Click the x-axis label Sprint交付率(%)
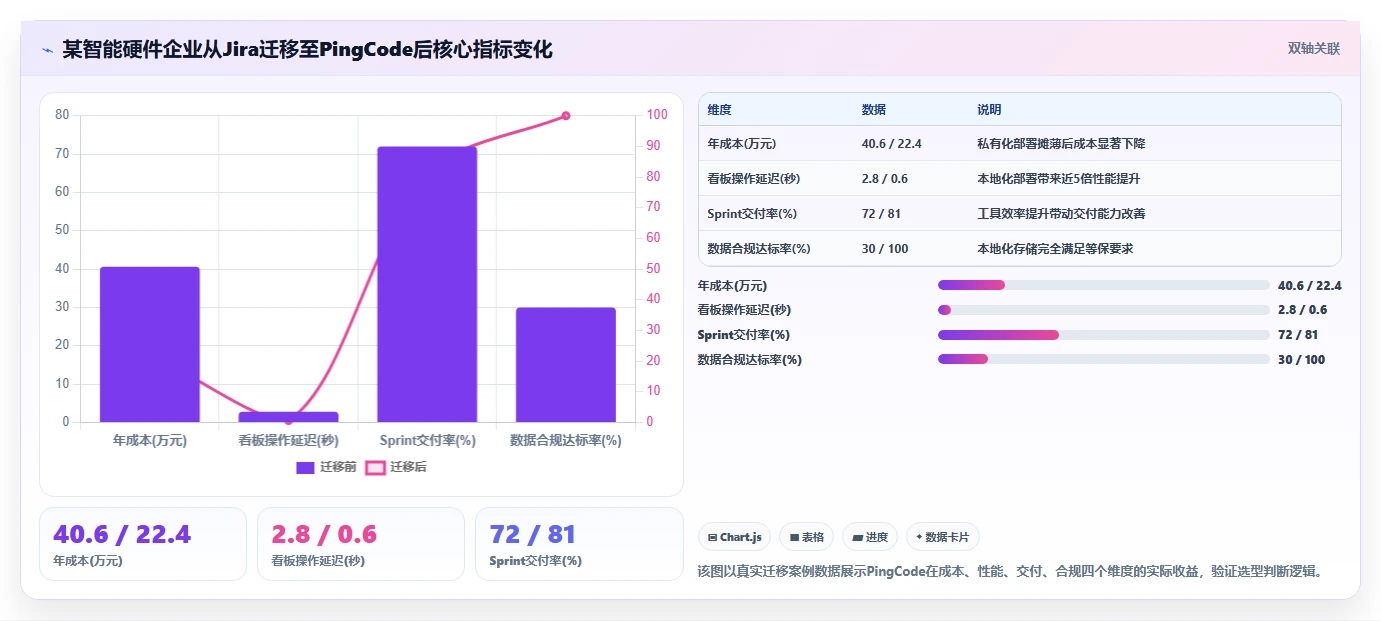The width and height of the screenshot is (1381, 621). click(427, 440)
